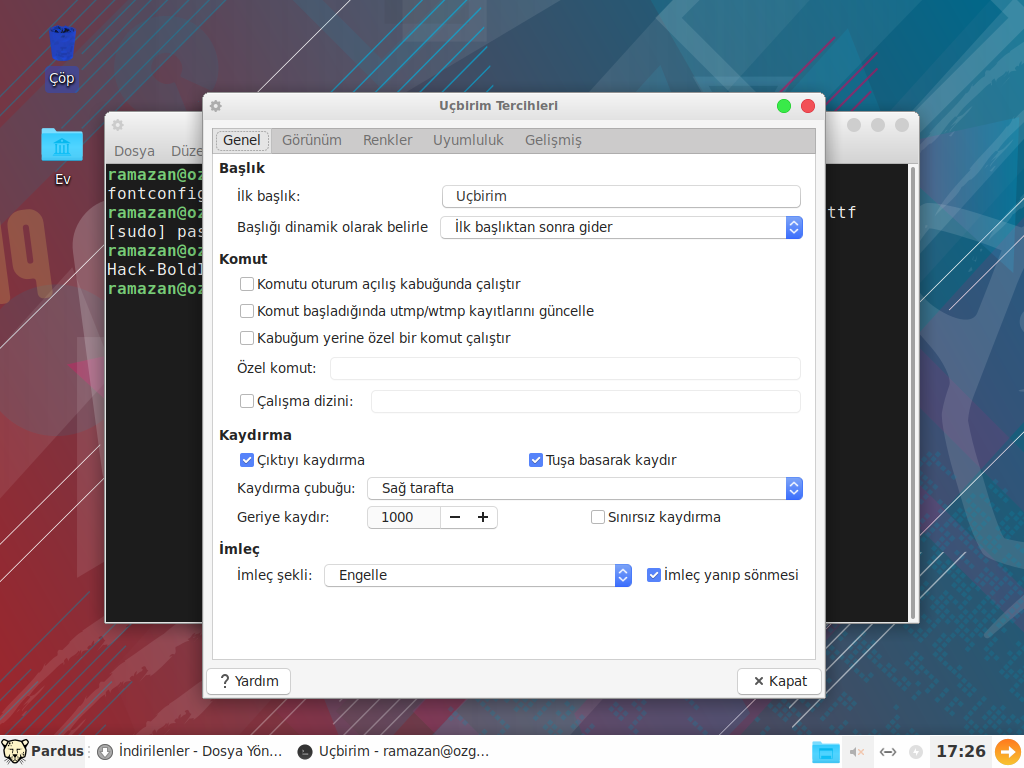Increase 'Geriye kaydır' value with plus
The image size is (1024, 768).
click(x=483, y=517)
